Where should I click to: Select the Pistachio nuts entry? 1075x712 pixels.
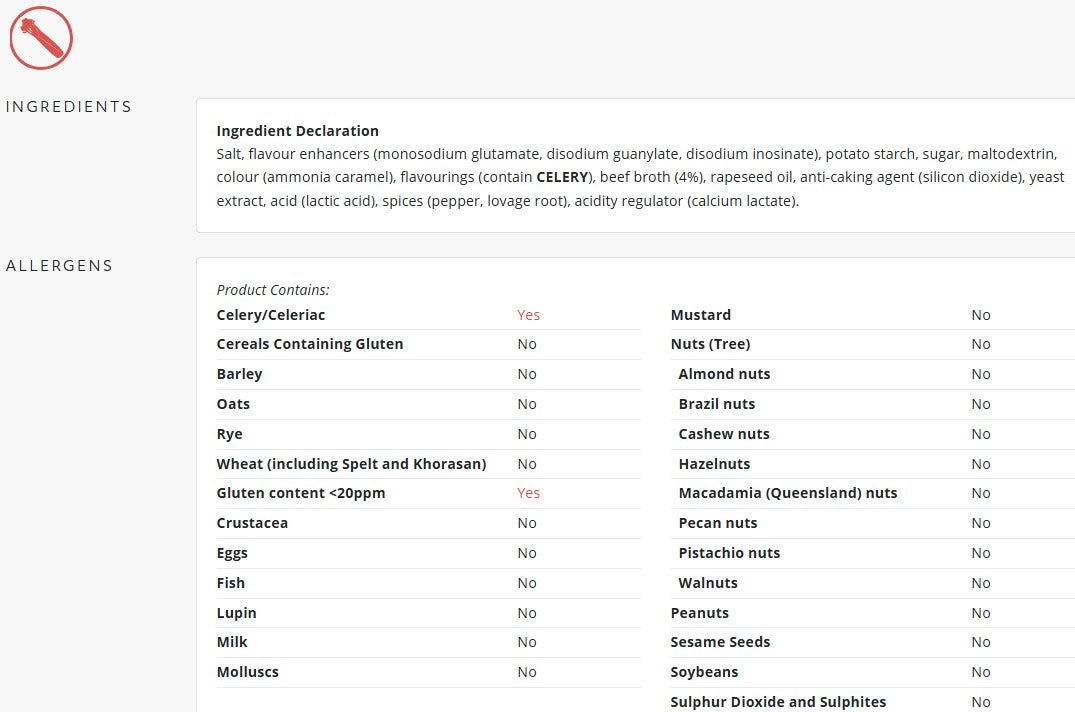(x=729, y=553)
